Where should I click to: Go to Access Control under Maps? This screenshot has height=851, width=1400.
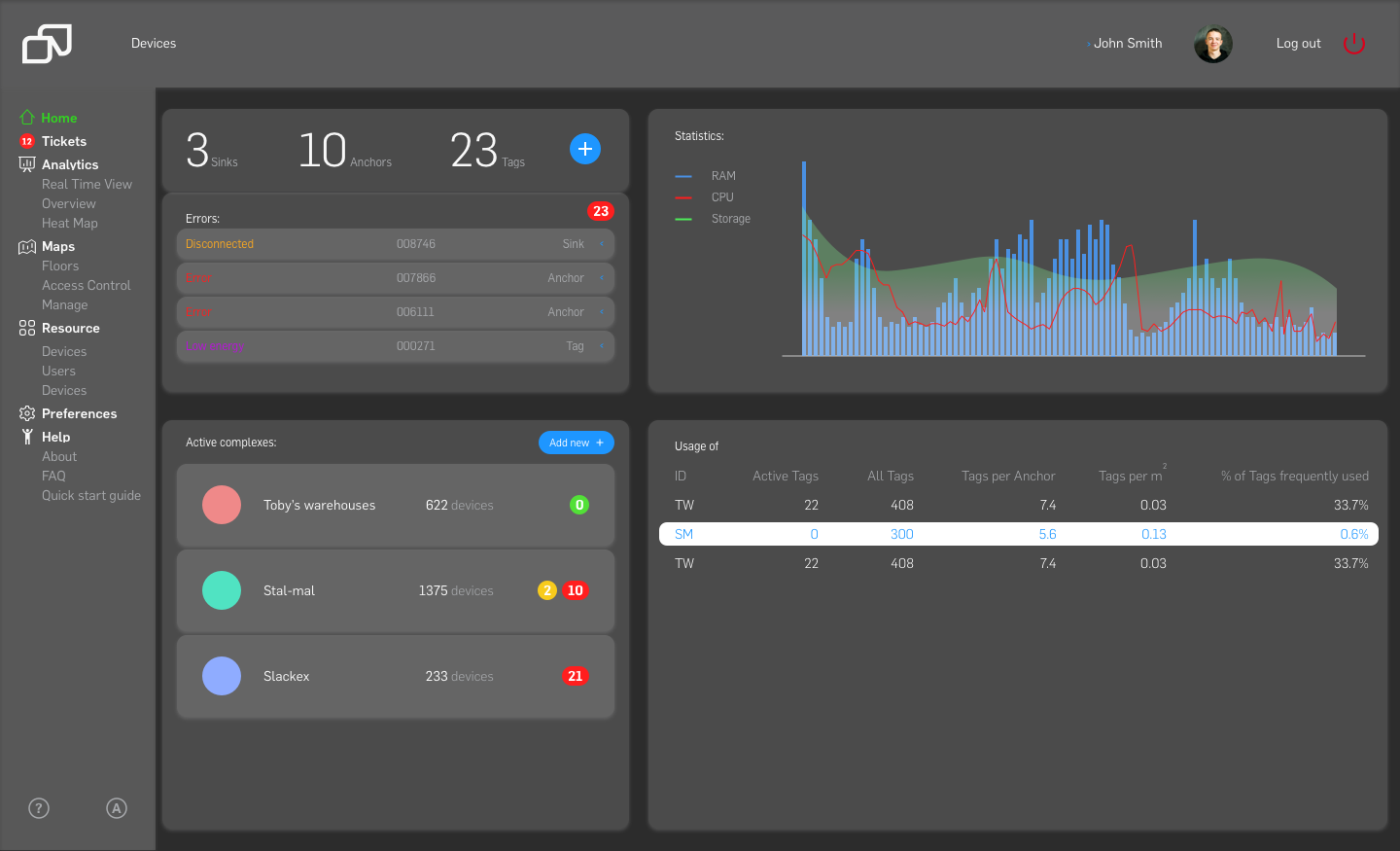pos(86,285)
